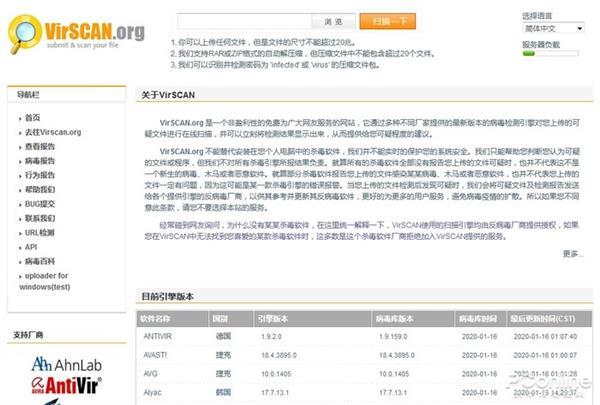Open 去往Virscan.org navigation link
Image resolution: width=600 pixels, height=405 pixels.
pos(53,132)
